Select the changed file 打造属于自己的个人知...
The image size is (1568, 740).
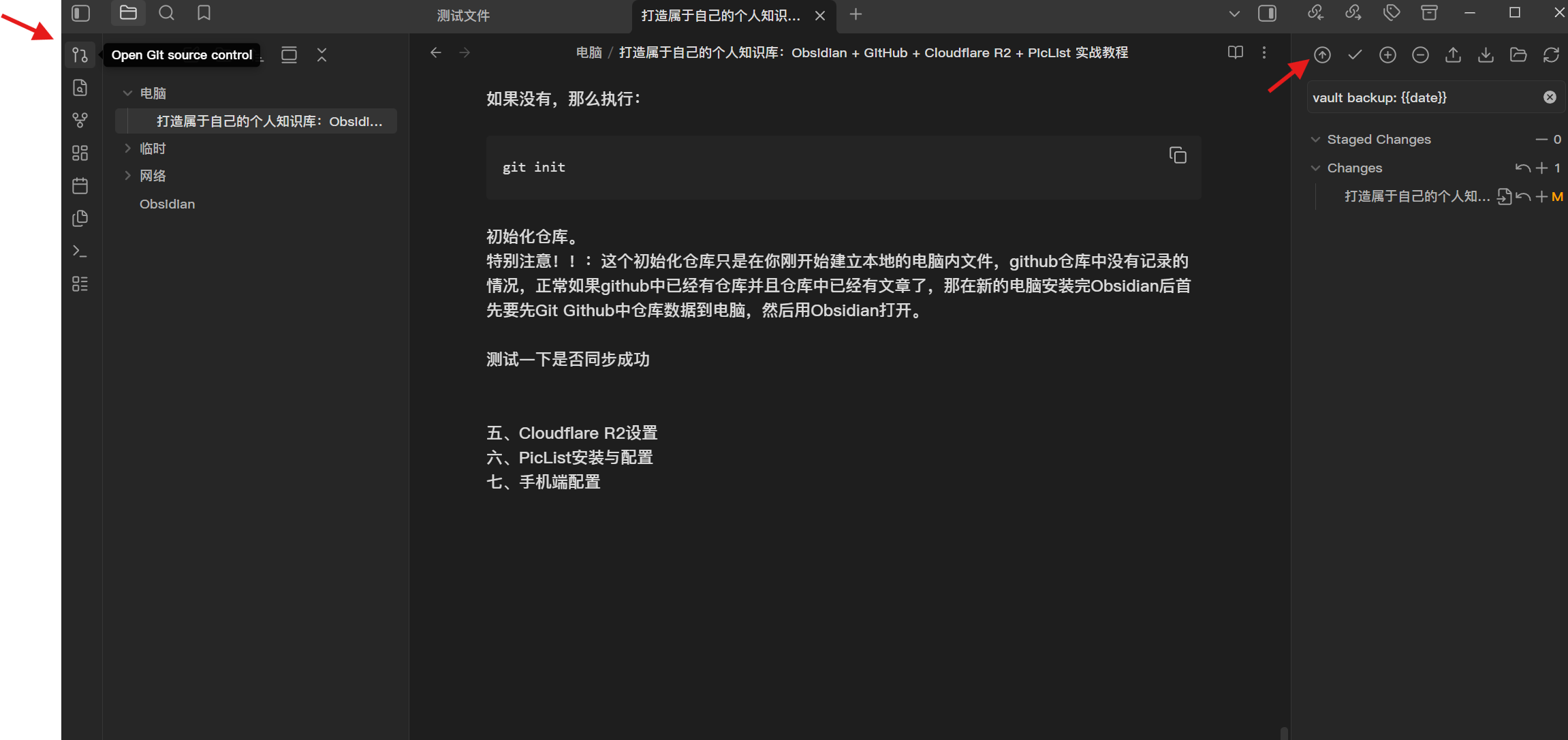pyautogui.click(x=1417, y=197)
